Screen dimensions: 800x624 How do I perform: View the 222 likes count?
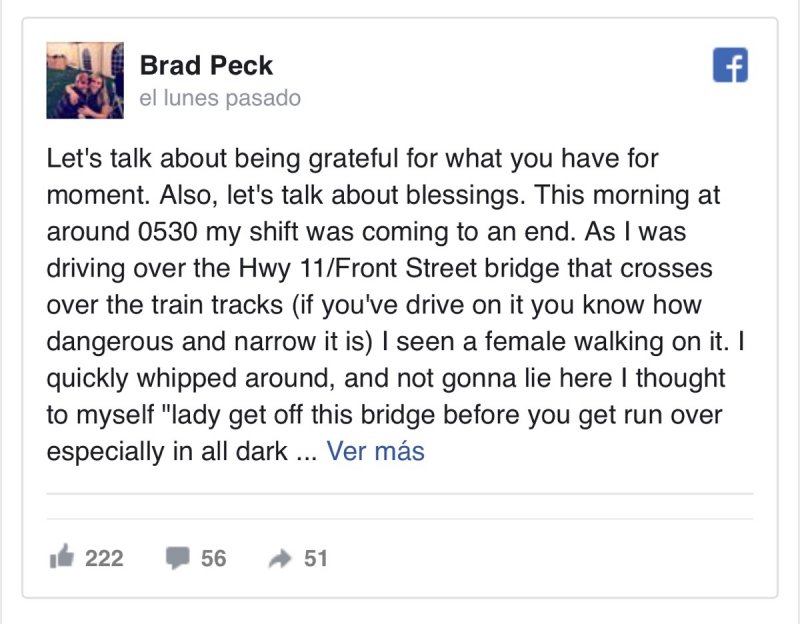[x=104, y=558]
